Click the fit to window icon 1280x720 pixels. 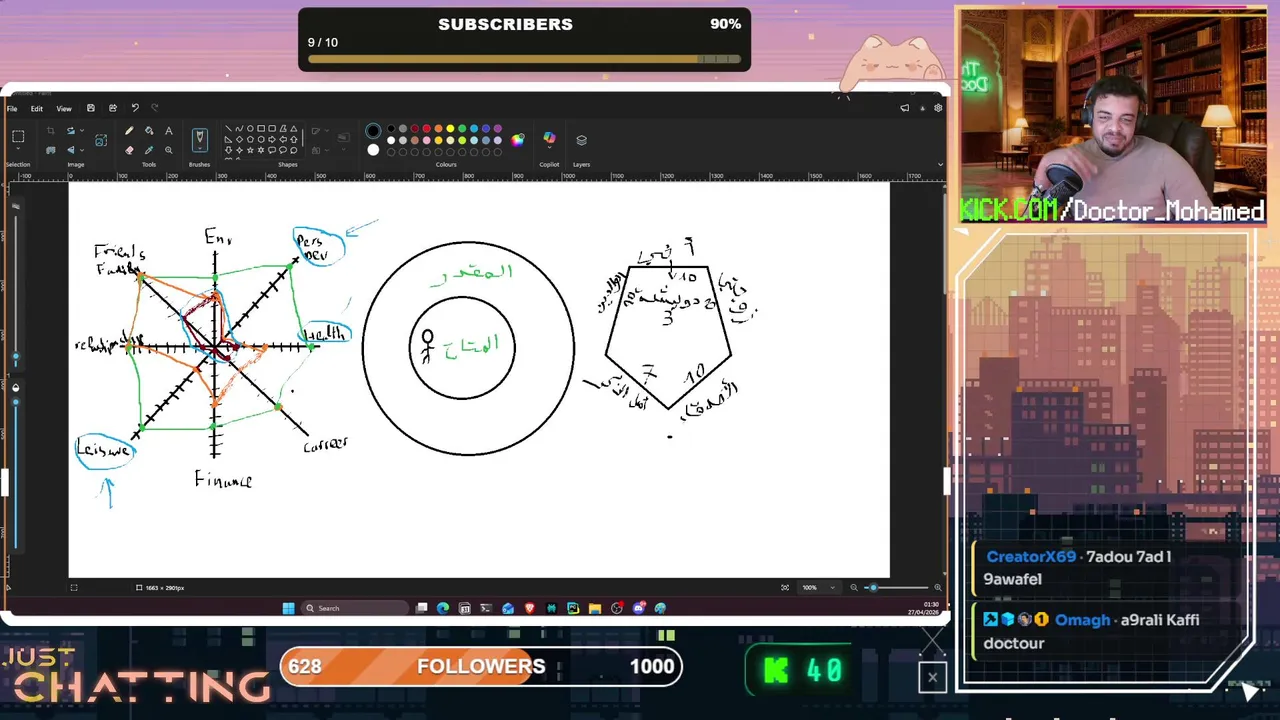(x=785, y=587)
